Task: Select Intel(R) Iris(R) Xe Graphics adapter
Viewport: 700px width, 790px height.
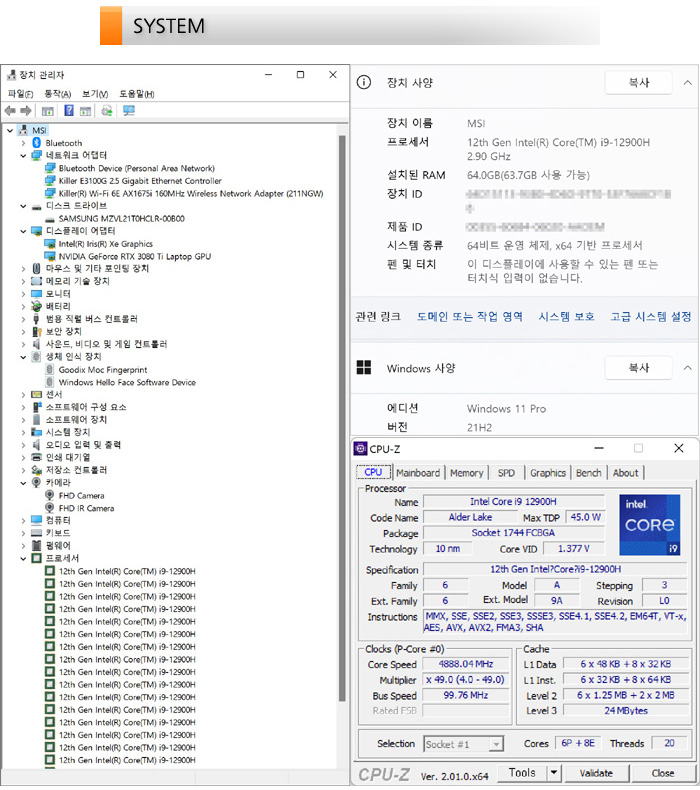Action: pyautogui.click(x=105, y=244)
